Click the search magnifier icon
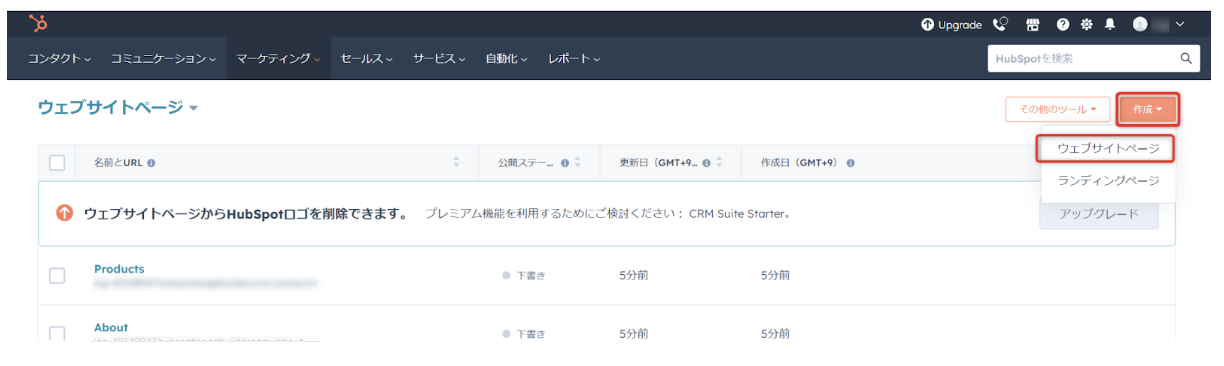Image resolution: width=1224 pixels, height=366 pixels. click(x=1186, y=59)
